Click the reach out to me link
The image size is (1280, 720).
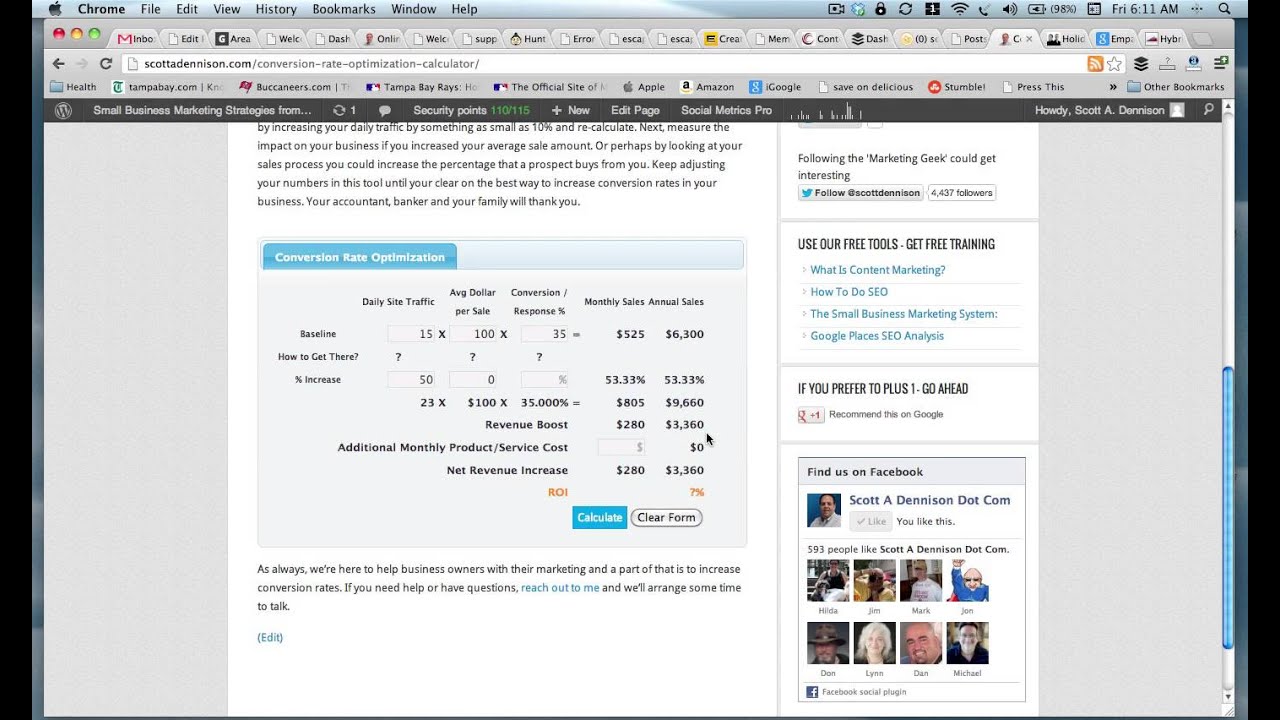click(x=560, y=588)
